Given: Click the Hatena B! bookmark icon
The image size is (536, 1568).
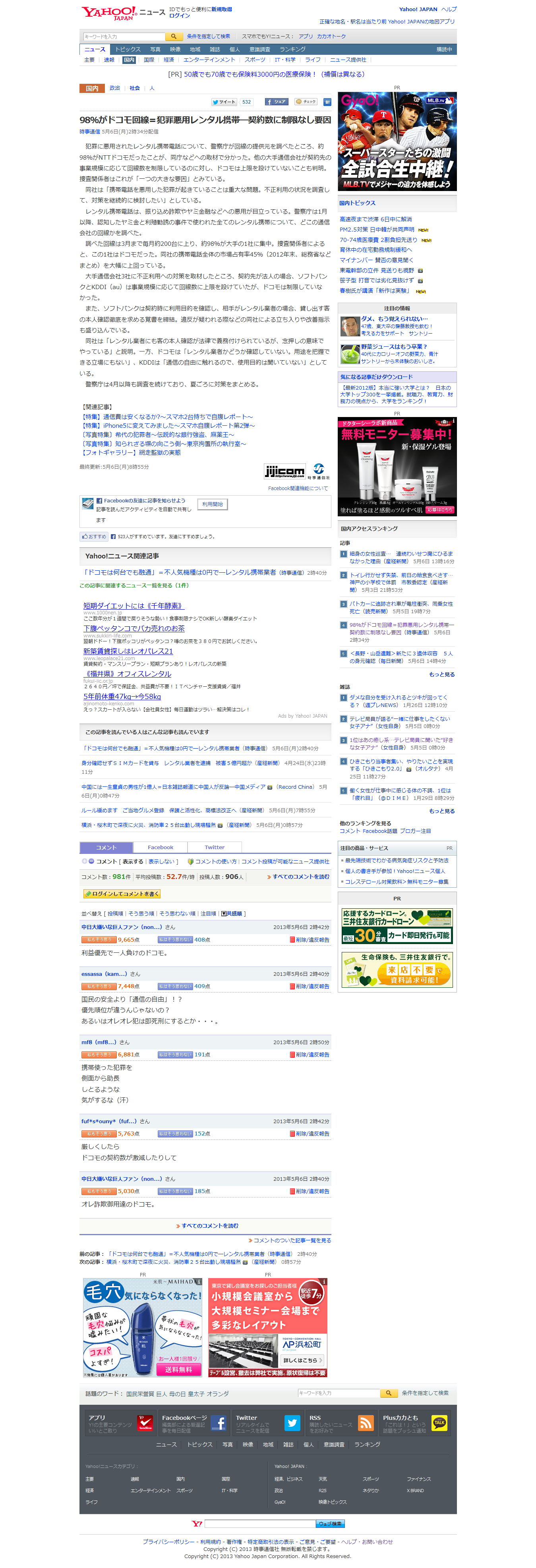Looking at the screenshot, I should pyautogui.click(x=327, y=102).
